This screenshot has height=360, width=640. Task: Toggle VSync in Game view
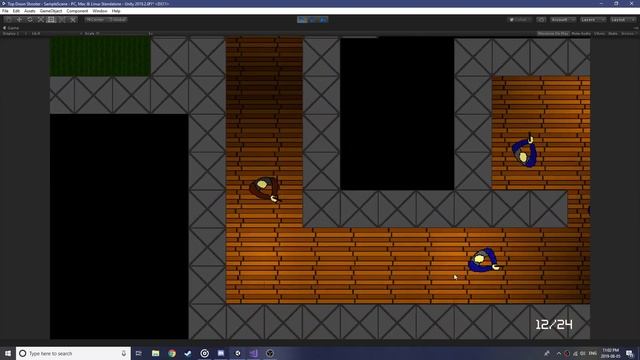tap(599, 33)
